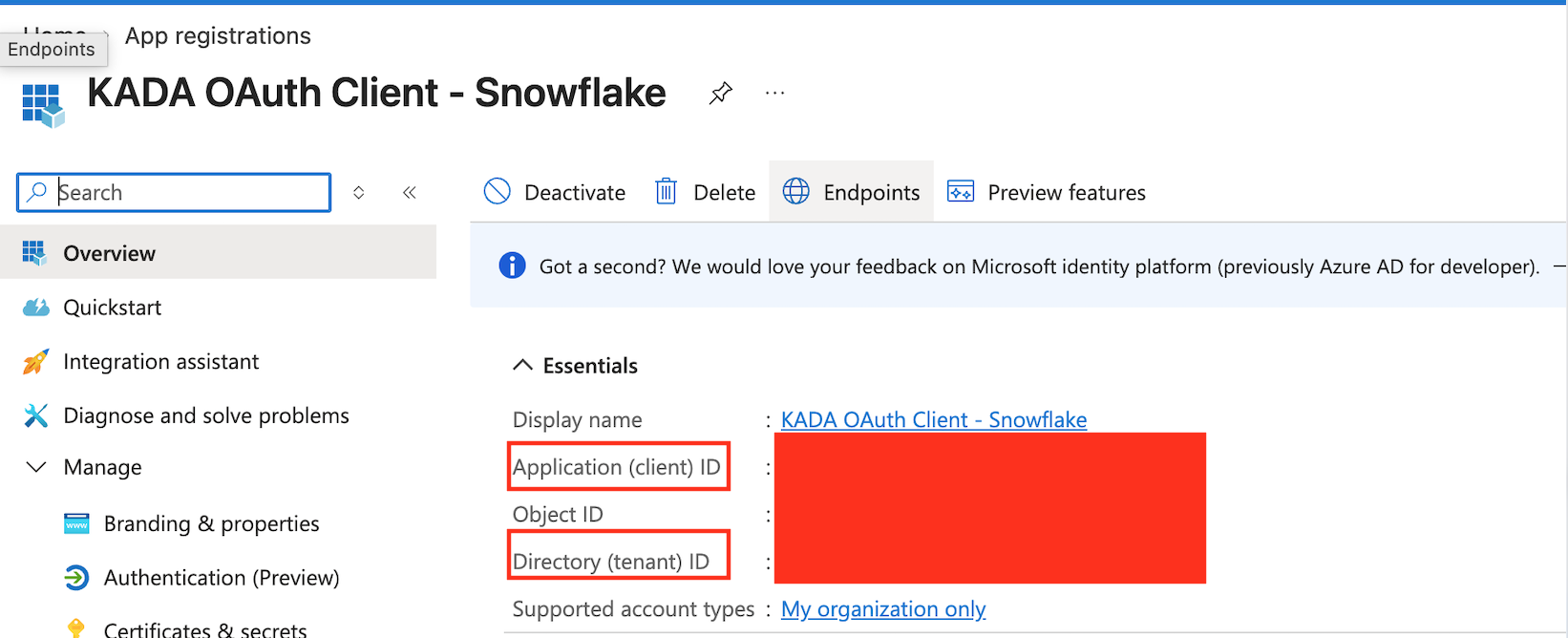Collapse the Manage section
The height and width of the screenshot is (638, 1568).
coord(36,467)
